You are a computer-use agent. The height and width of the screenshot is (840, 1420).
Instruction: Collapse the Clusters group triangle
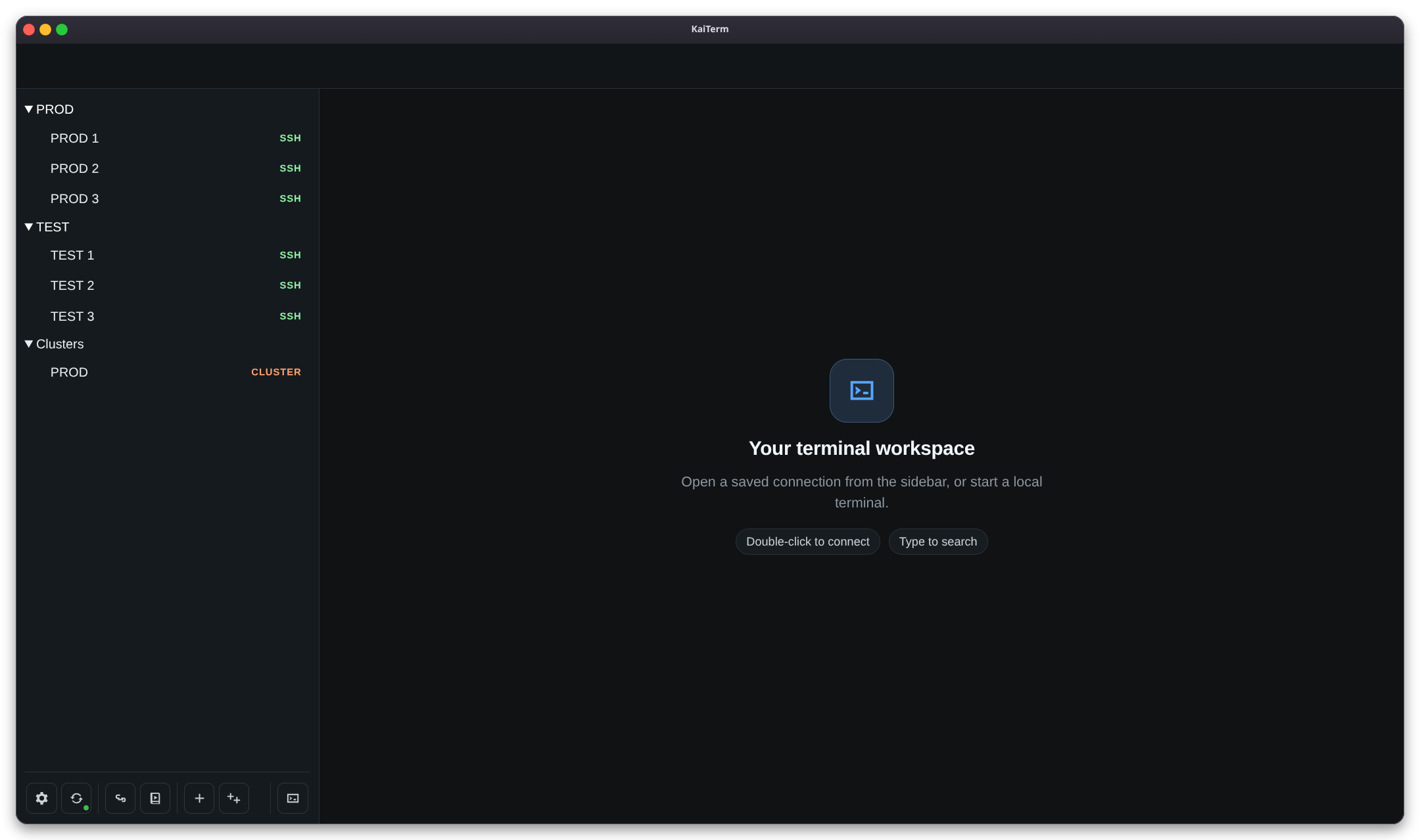[29, 344]
